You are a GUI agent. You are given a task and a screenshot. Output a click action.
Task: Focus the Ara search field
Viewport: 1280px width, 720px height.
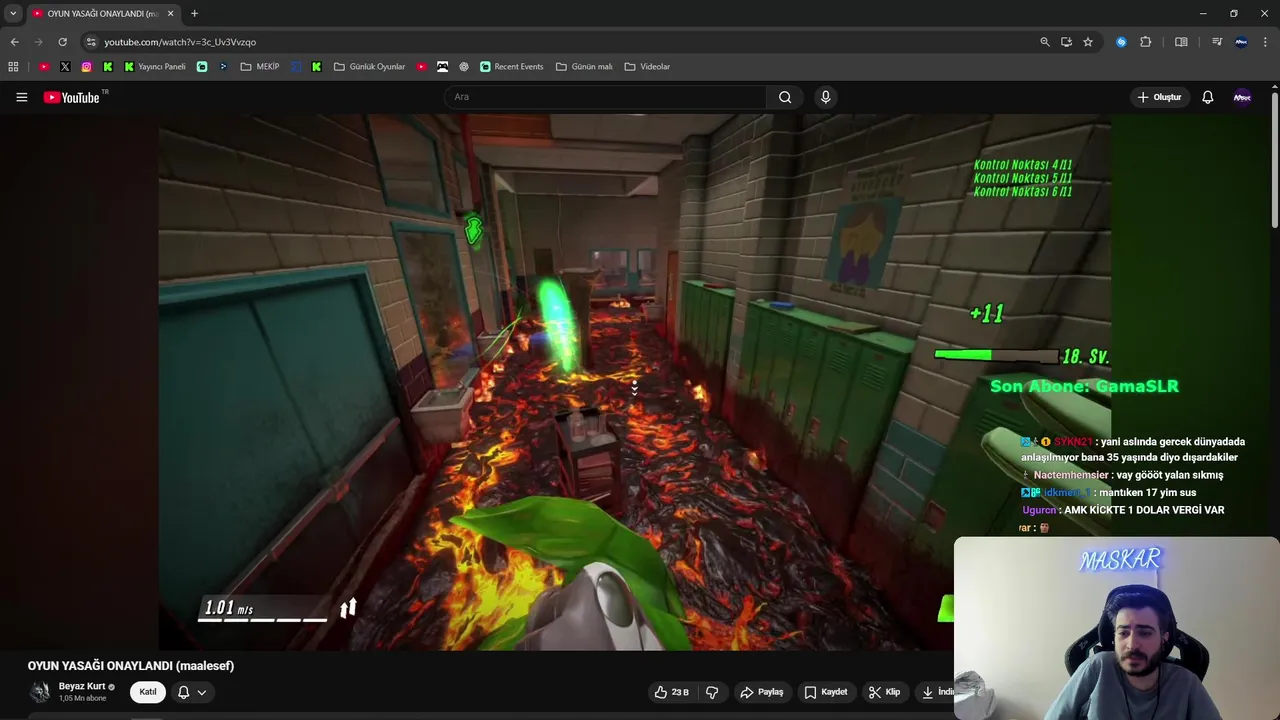(x=605, y=97)
